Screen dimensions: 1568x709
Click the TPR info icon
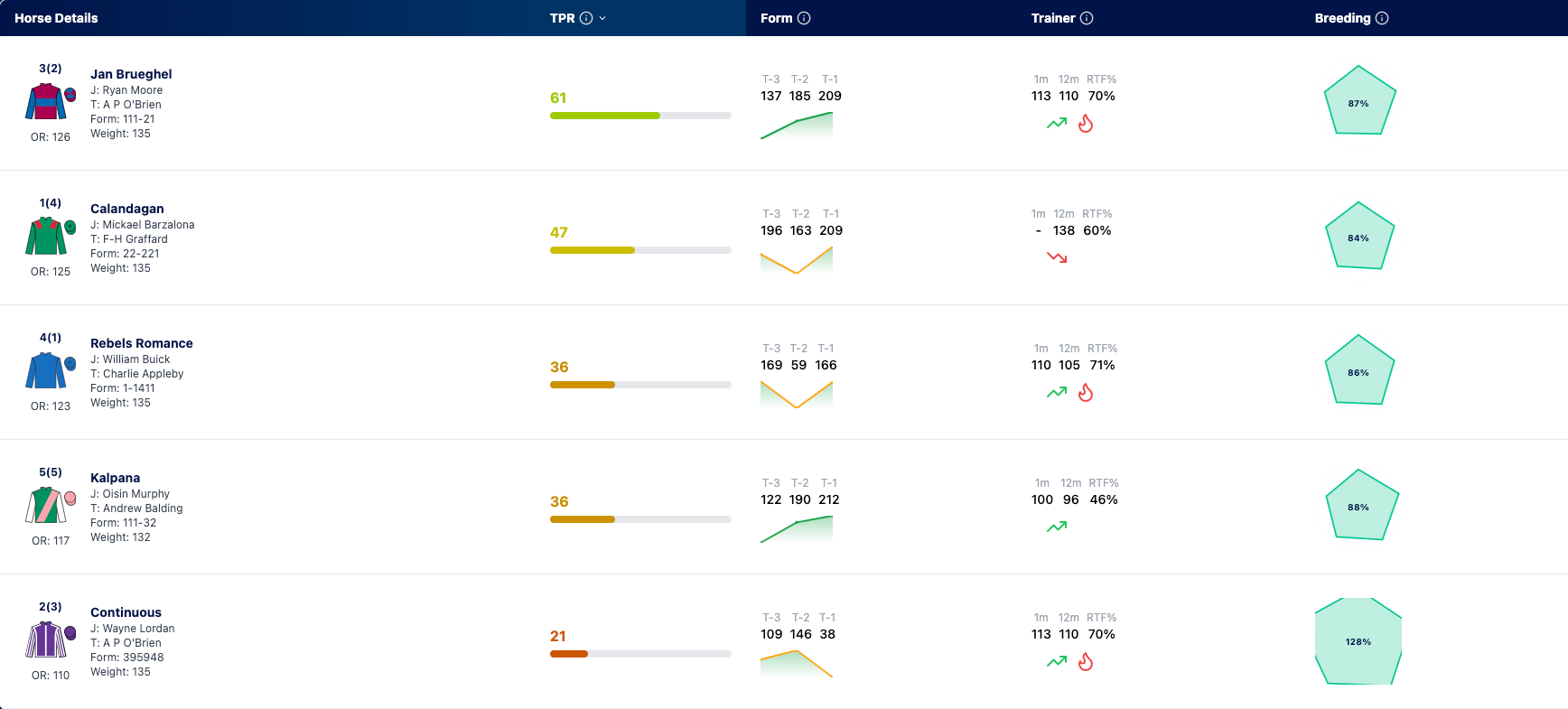[x=586, y=18]
